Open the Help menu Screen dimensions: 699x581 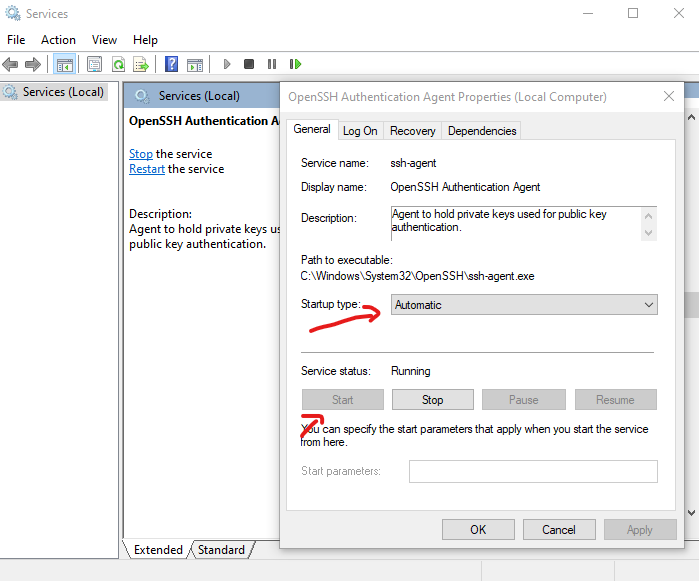(x=145, y=40)
